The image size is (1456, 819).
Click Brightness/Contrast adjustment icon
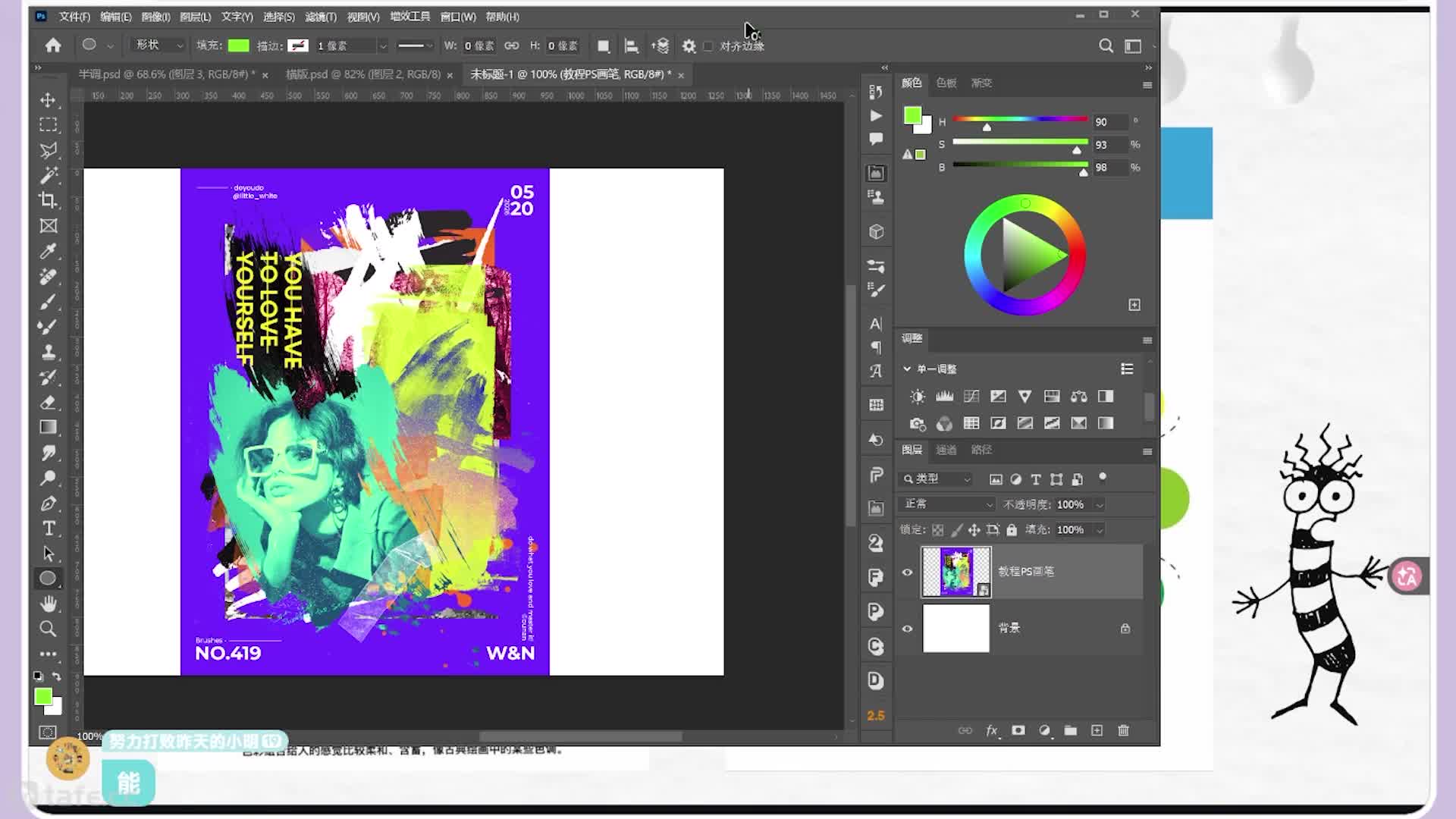(918, 397)
